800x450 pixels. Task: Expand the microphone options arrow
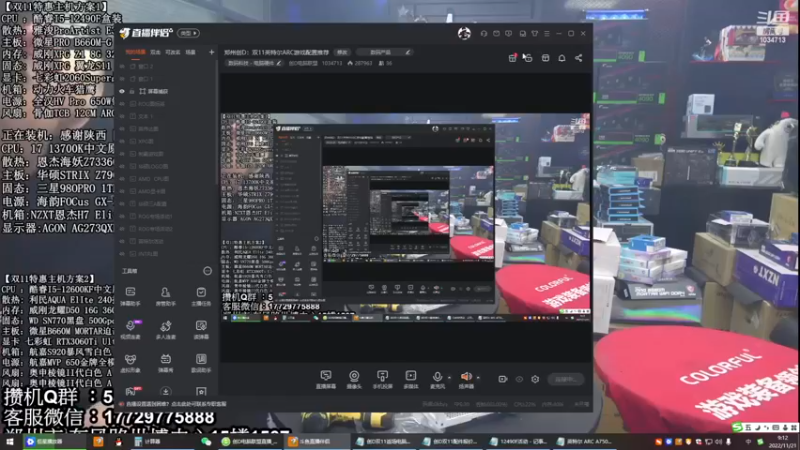(x=449, y=378)
